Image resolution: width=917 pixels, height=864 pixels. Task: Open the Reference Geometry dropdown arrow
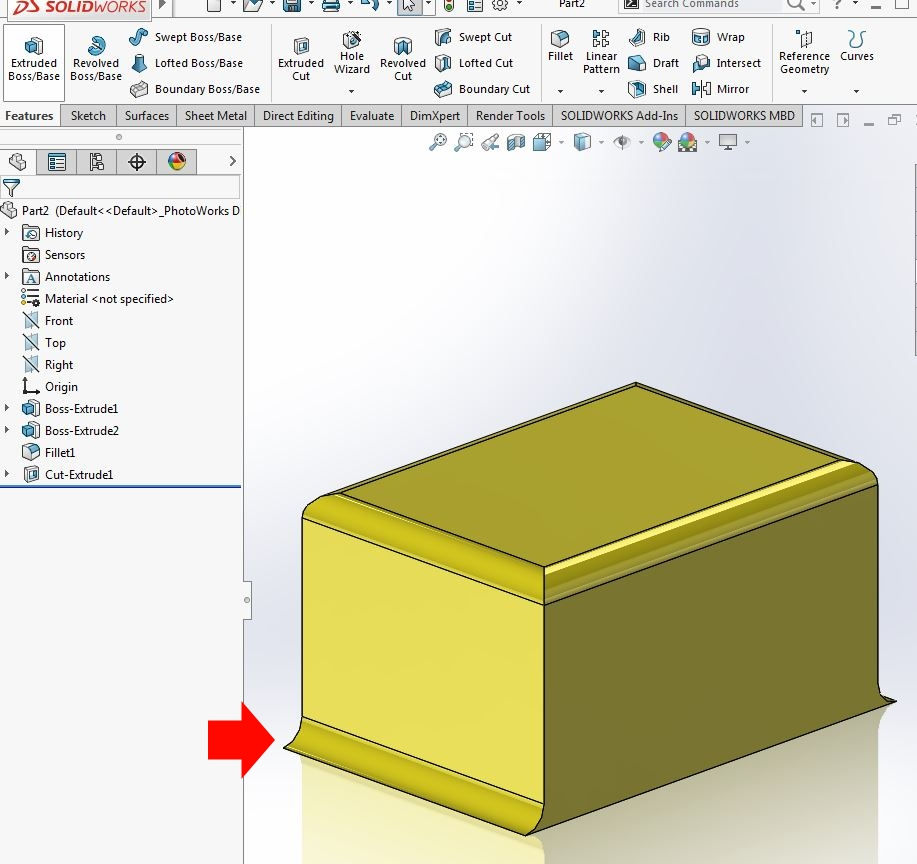pos(804,91)
